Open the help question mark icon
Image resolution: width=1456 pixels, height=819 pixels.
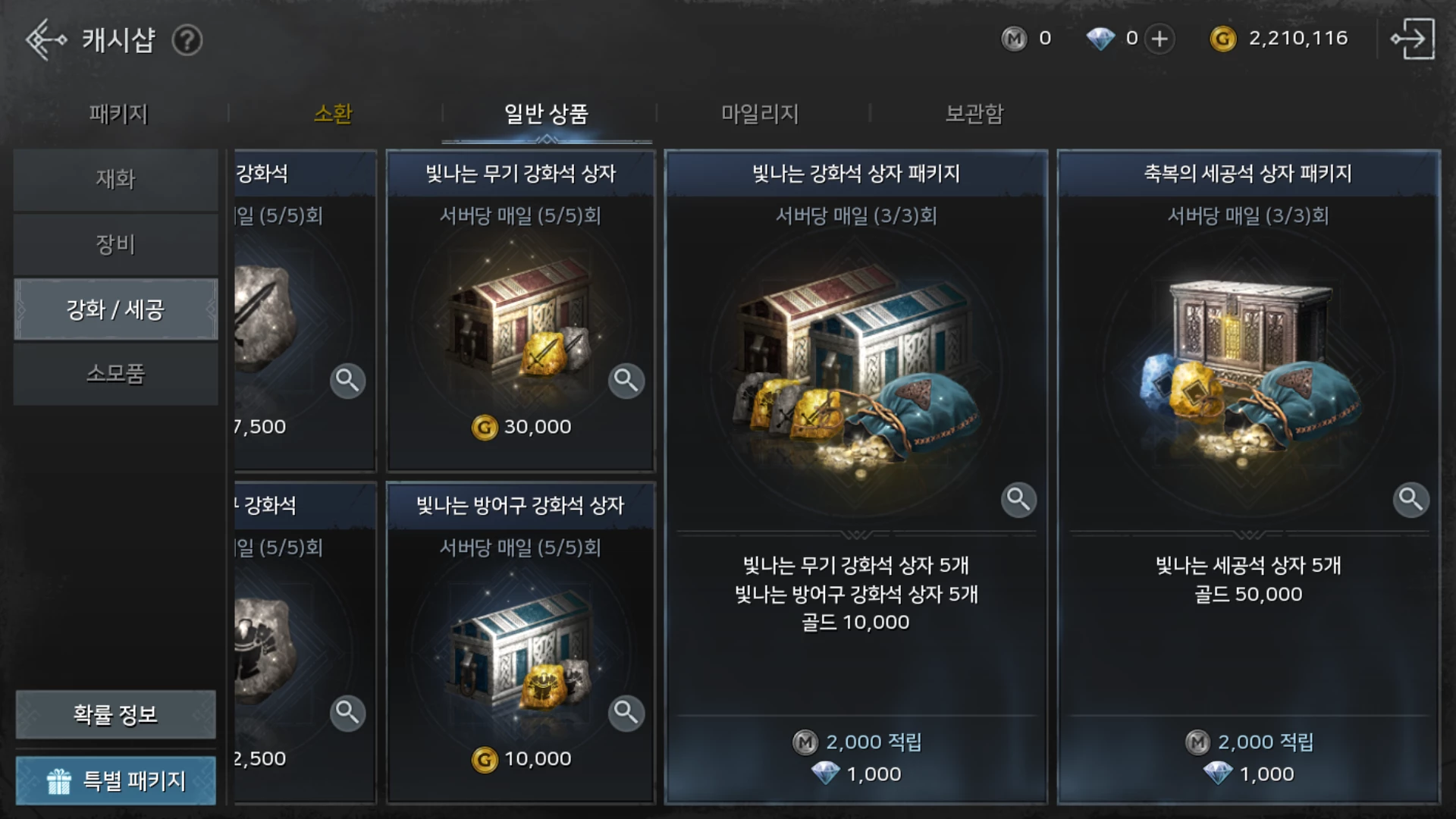tap(187, 40)
